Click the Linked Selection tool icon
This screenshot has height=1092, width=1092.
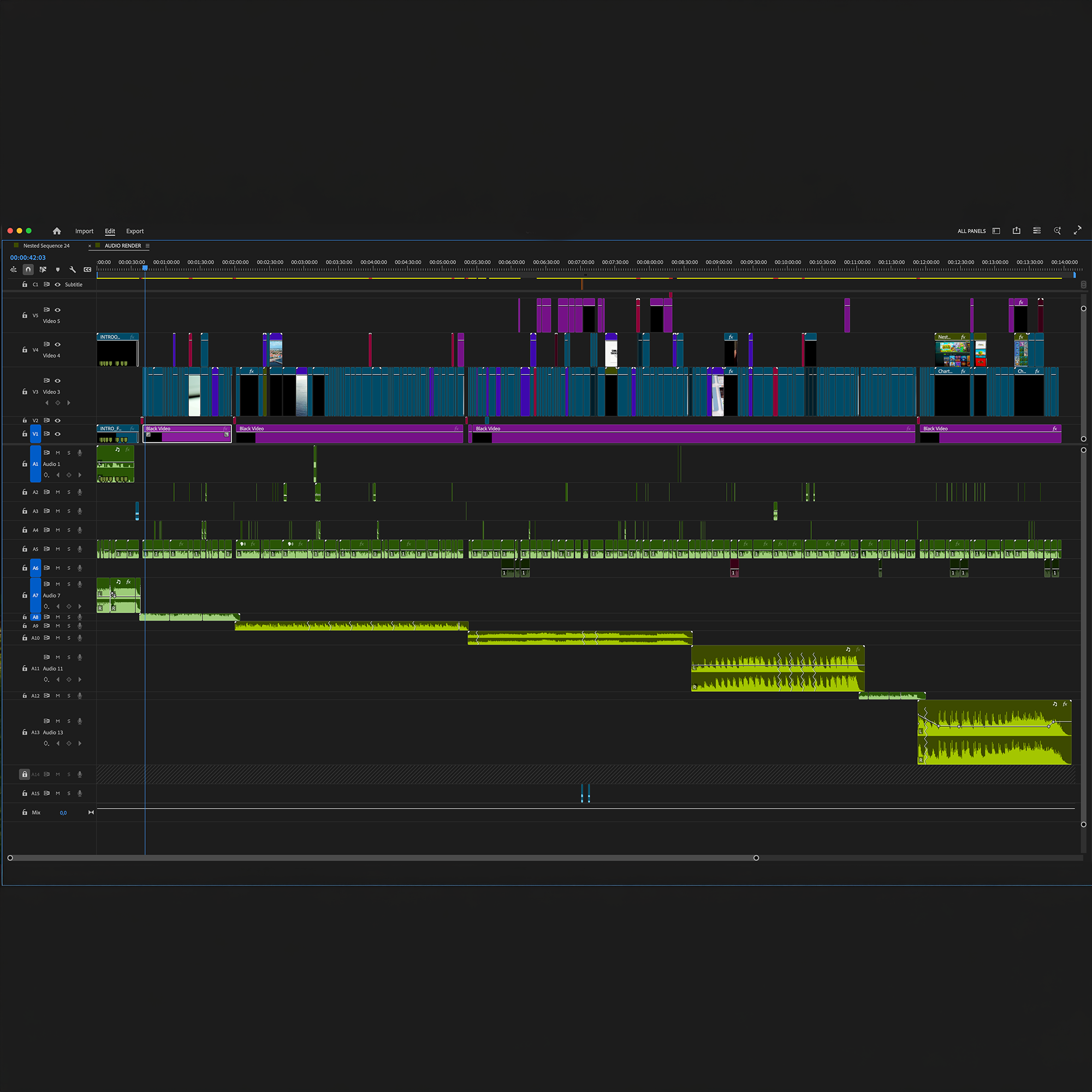tap(43, 270)
